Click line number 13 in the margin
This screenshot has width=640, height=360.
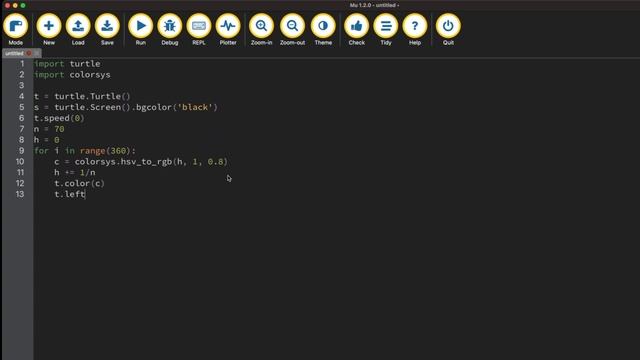pyautogui.click(x=20, y=194)
